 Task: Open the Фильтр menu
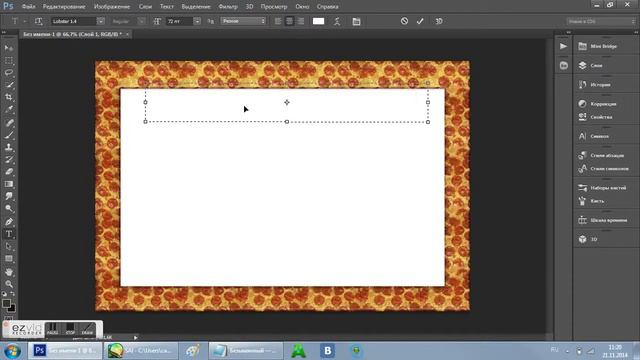point(228,7)
